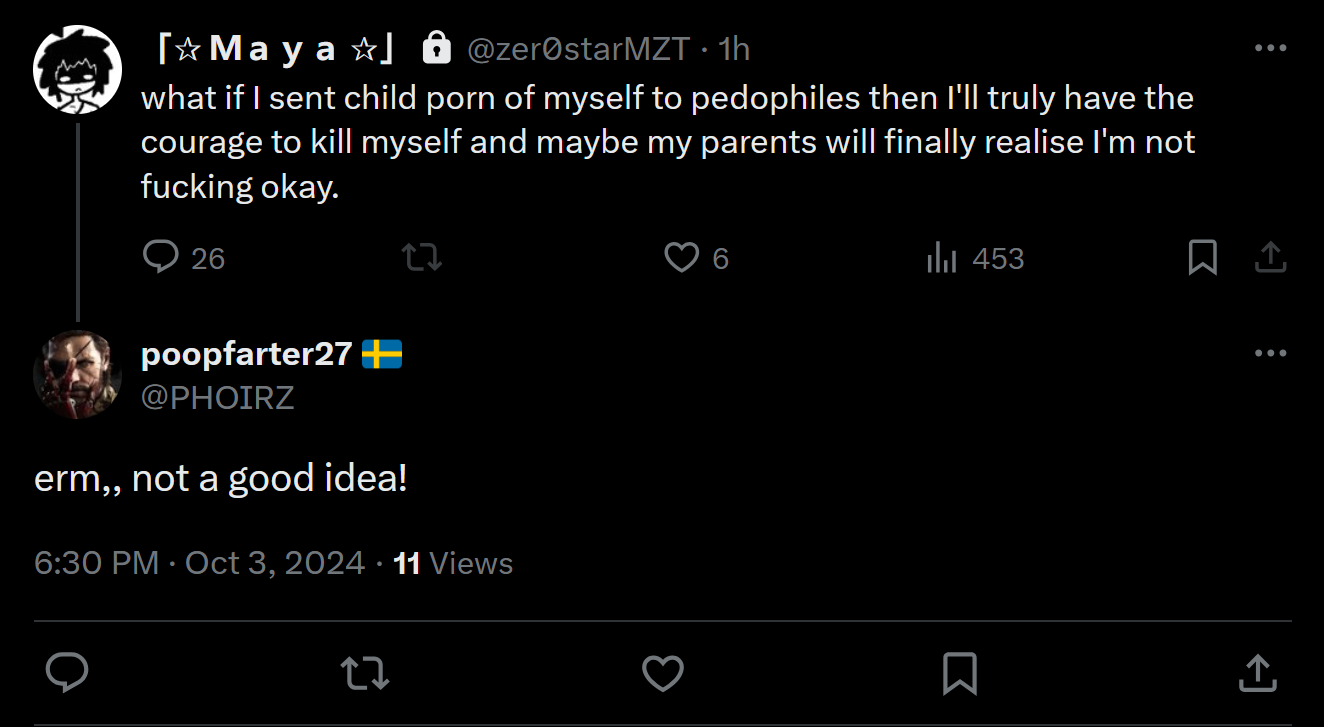Open view analytics showing 453 views

click(x=941, y=258)
